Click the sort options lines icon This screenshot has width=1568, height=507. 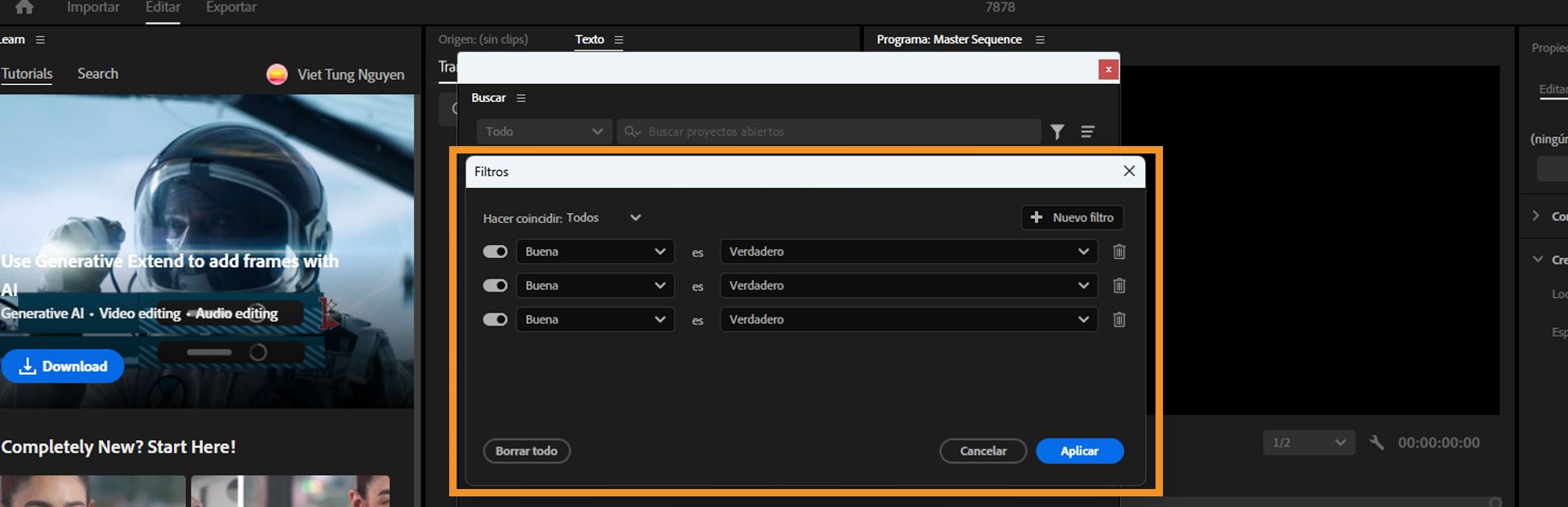tap(1087, 131)
